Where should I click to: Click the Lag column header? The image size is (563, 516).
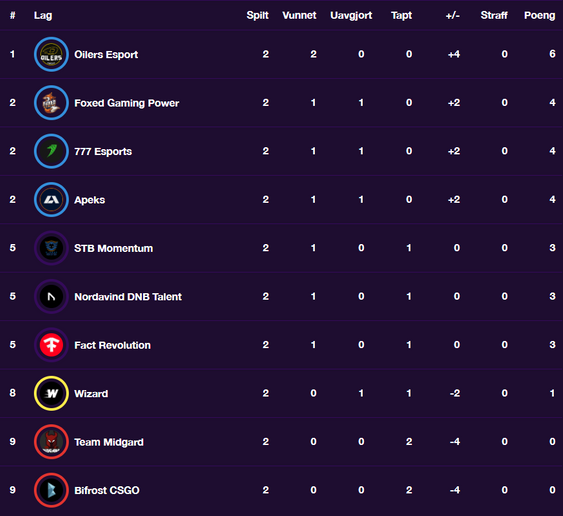(43, 15)
